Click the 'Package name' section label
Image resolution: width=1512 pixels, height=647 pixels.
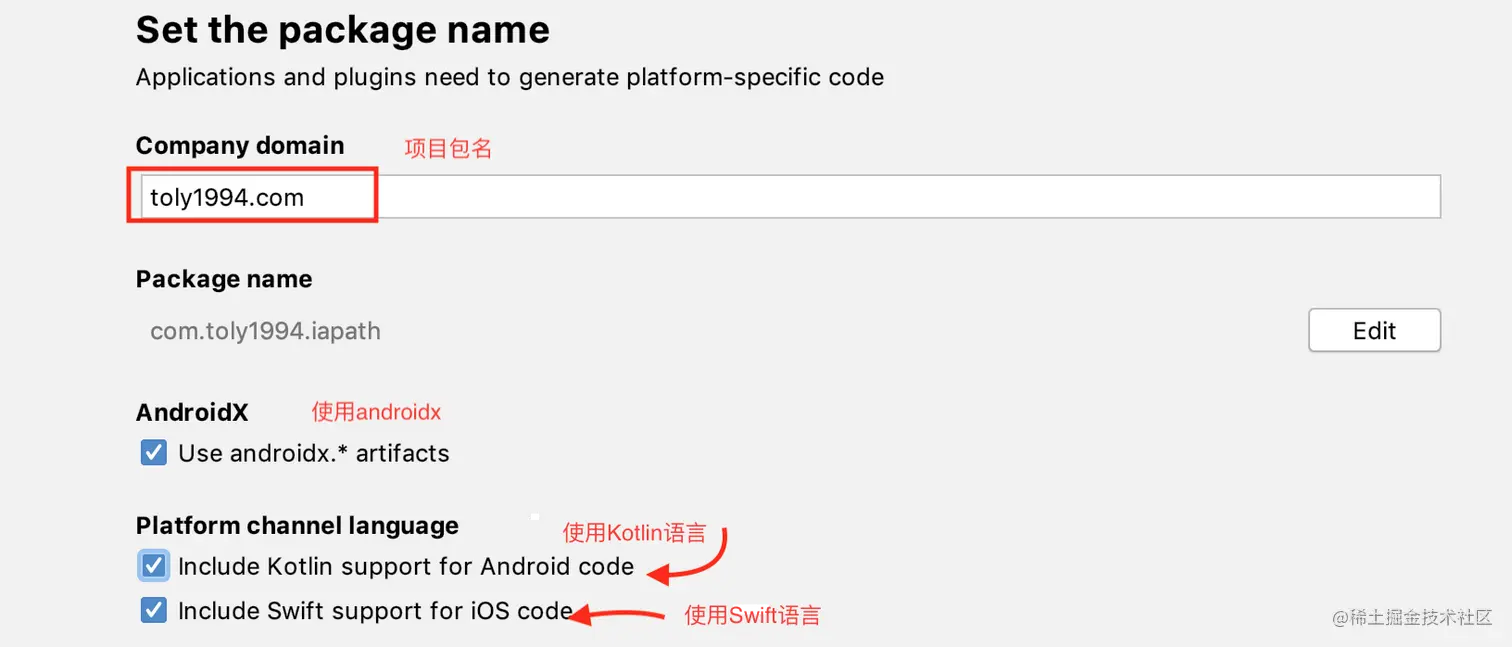pos(223,279)
